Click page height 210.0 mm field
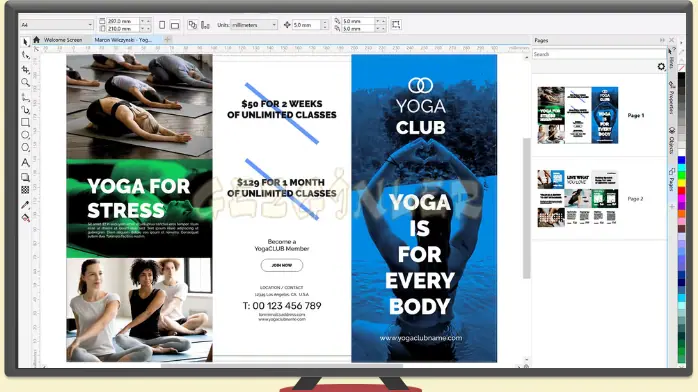The image size is (698, 392). click(x=123, y=28)
